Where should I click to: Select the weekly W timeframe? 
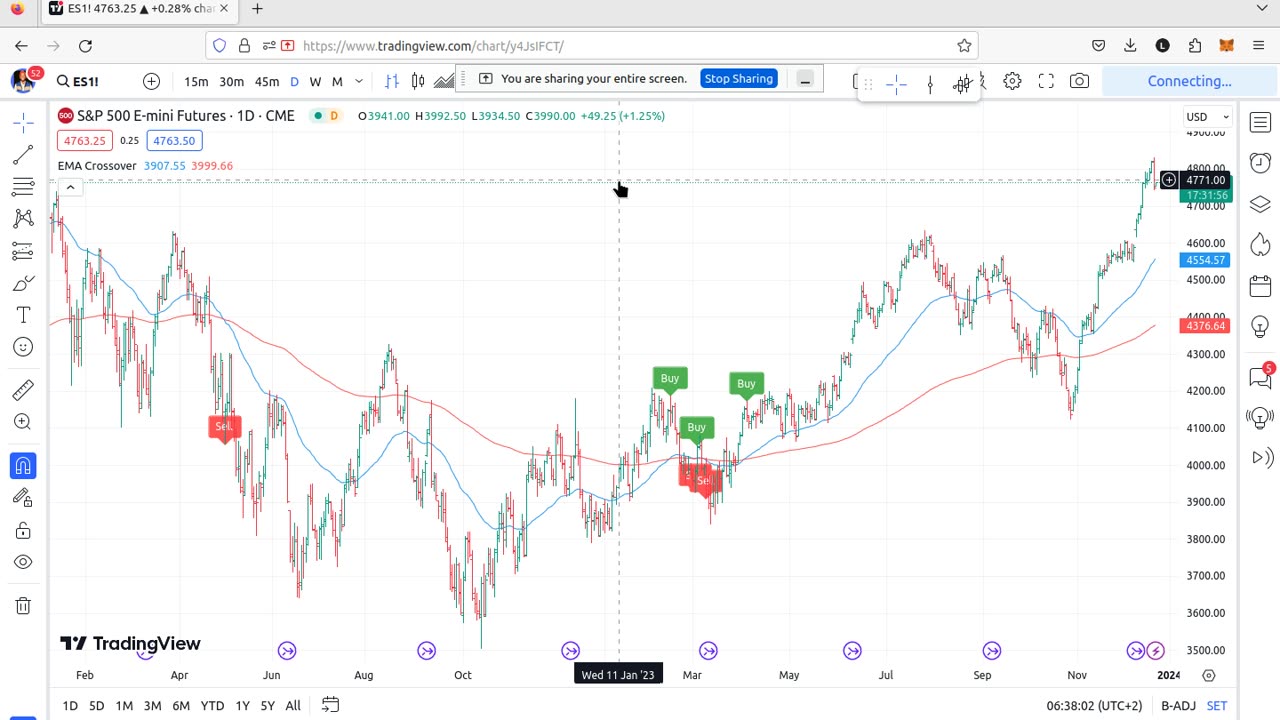pos(315,81)
